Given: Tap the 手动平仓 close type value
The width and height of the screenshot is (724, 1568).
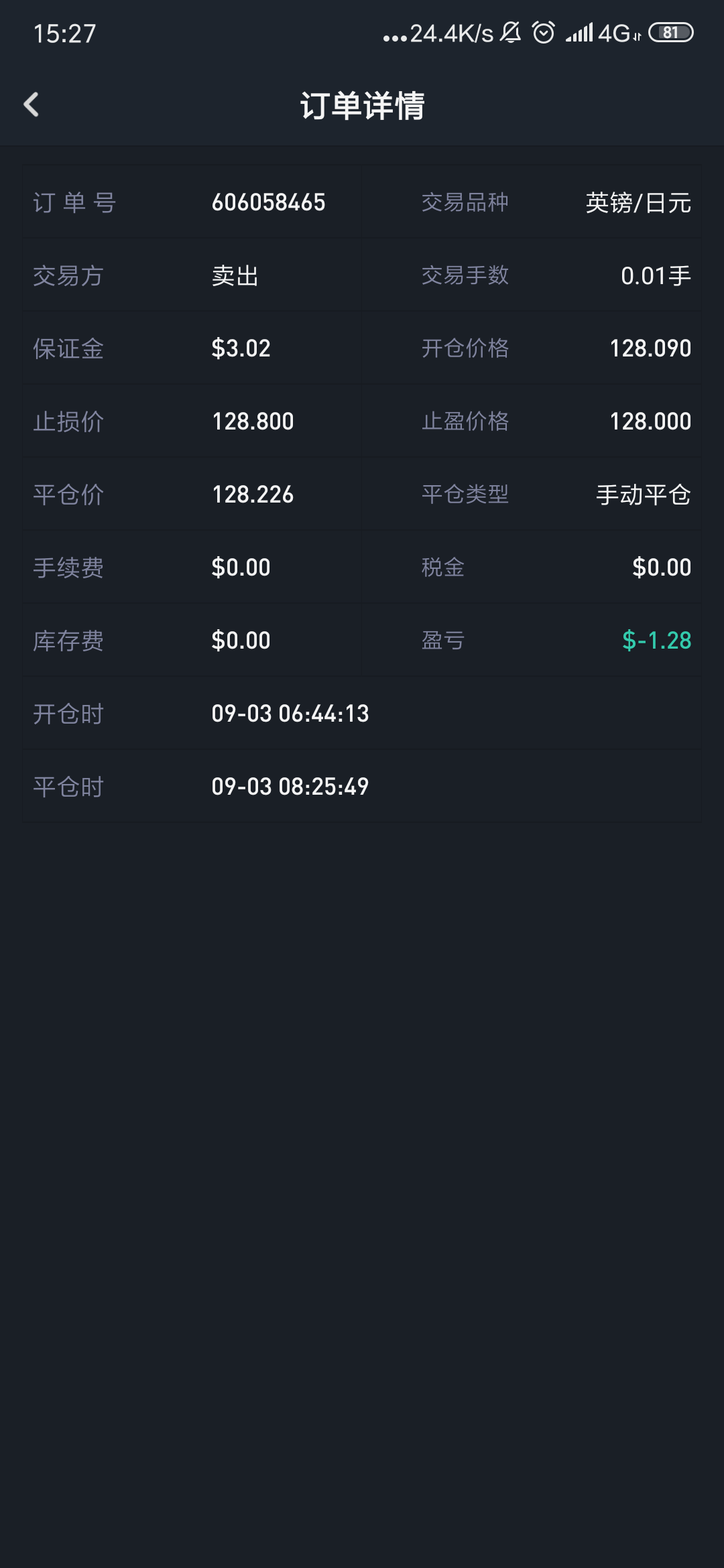Looking at the screenshot, I should [x=643, y=495].
